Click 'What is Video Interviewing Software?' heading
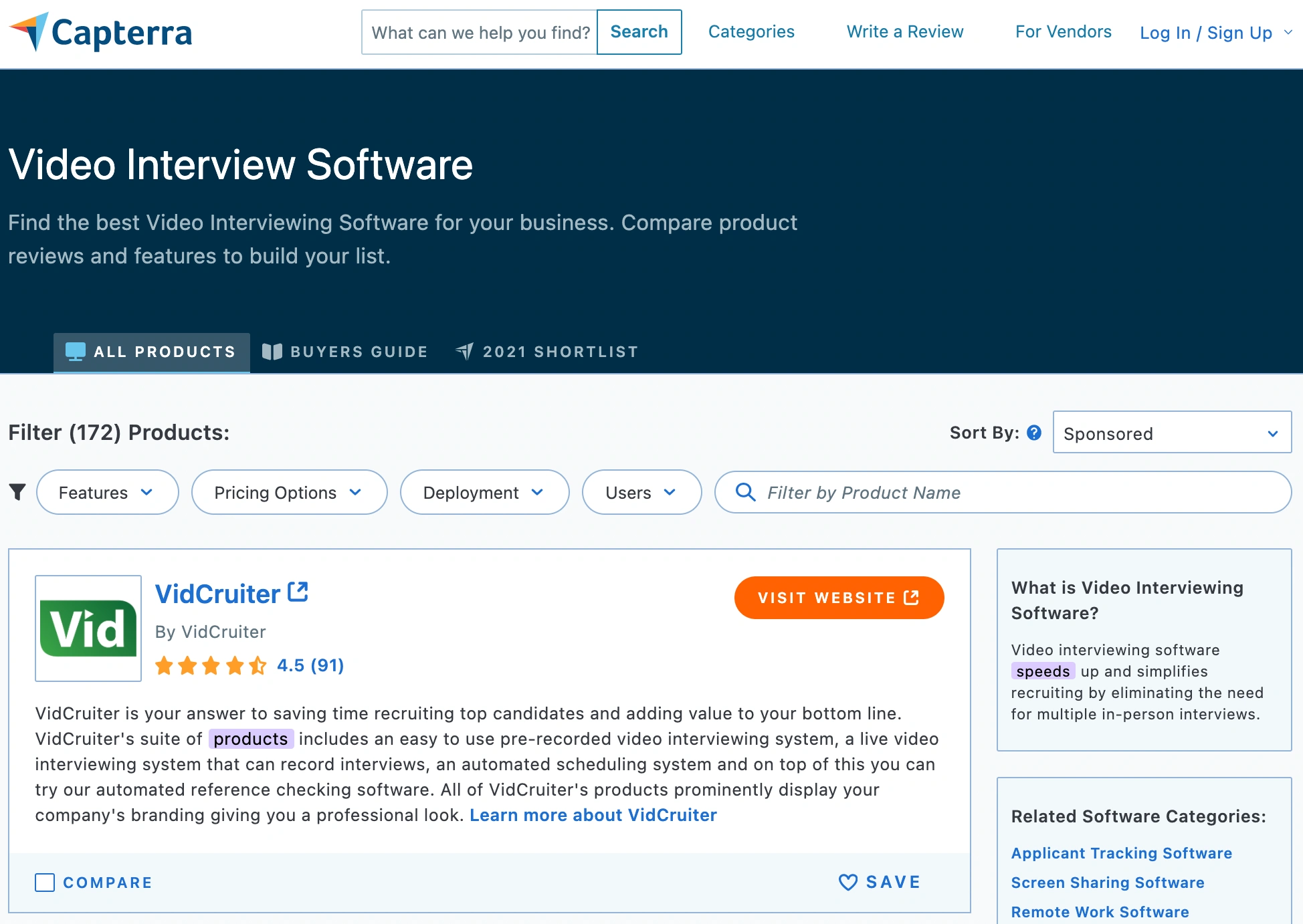Viewport: 1303px width, 924px height. pos(1127,600)
